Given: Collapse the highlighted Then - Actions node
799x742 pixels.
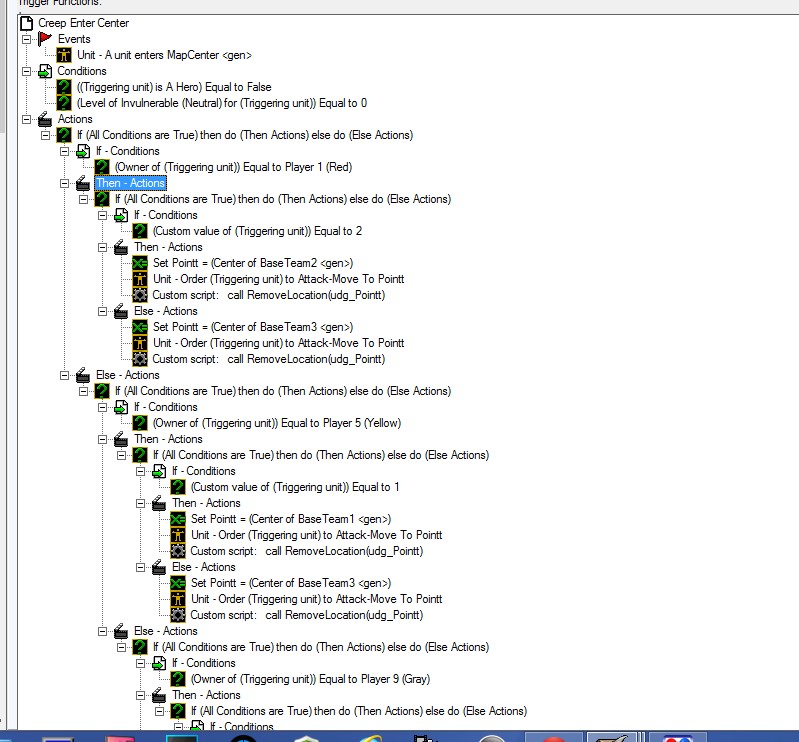Looking at the screenshot, I should [x=64, y=183].
